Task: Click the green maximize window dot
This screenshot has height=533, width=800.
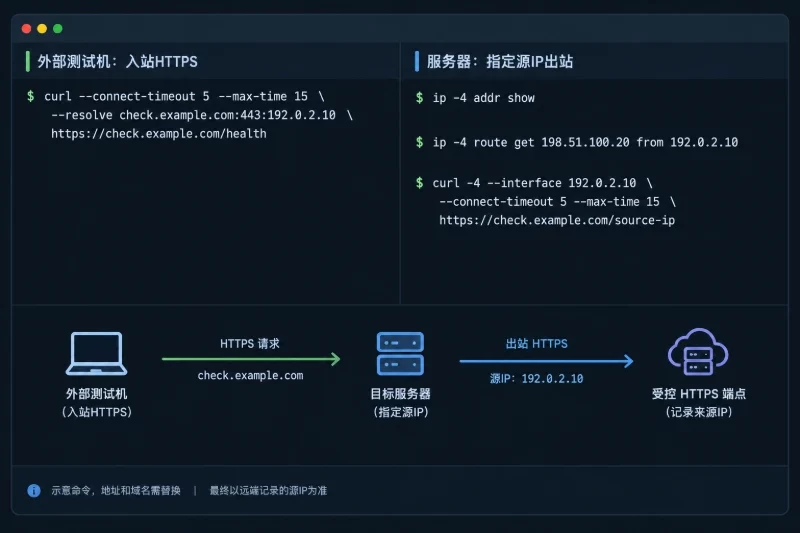Action: (x=58, y=29)
